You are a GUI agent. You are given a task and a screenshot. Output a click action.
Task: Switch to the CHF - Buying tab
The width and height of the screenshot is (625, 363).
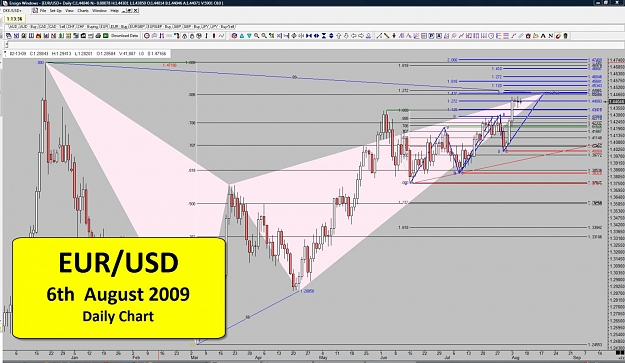[88, 27]
